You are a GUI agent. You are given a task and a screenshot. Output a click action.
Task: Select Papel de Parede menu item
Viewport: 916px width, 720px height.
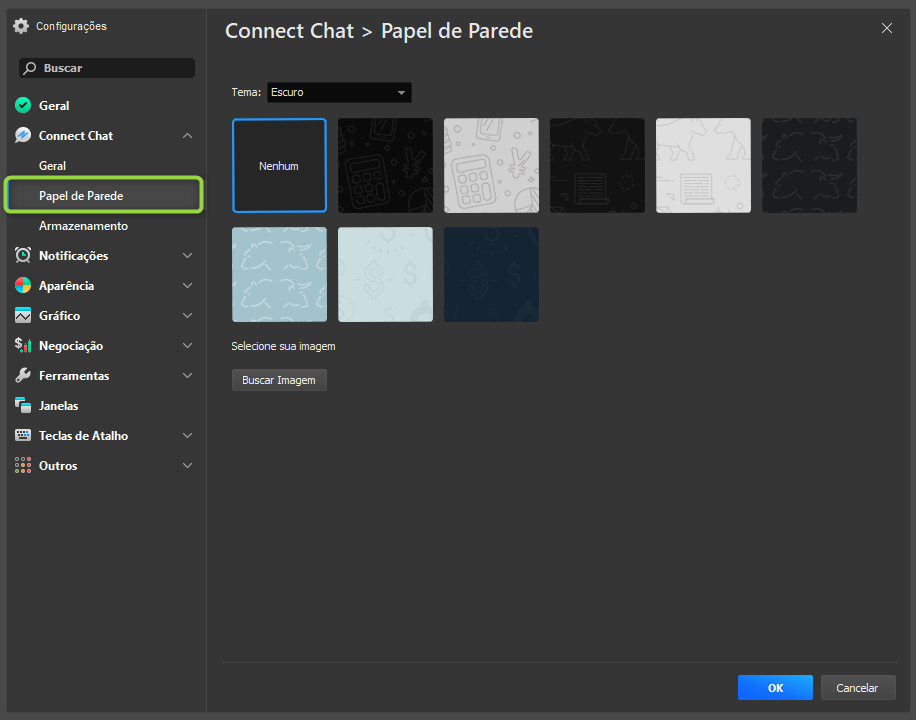point(103,195)
